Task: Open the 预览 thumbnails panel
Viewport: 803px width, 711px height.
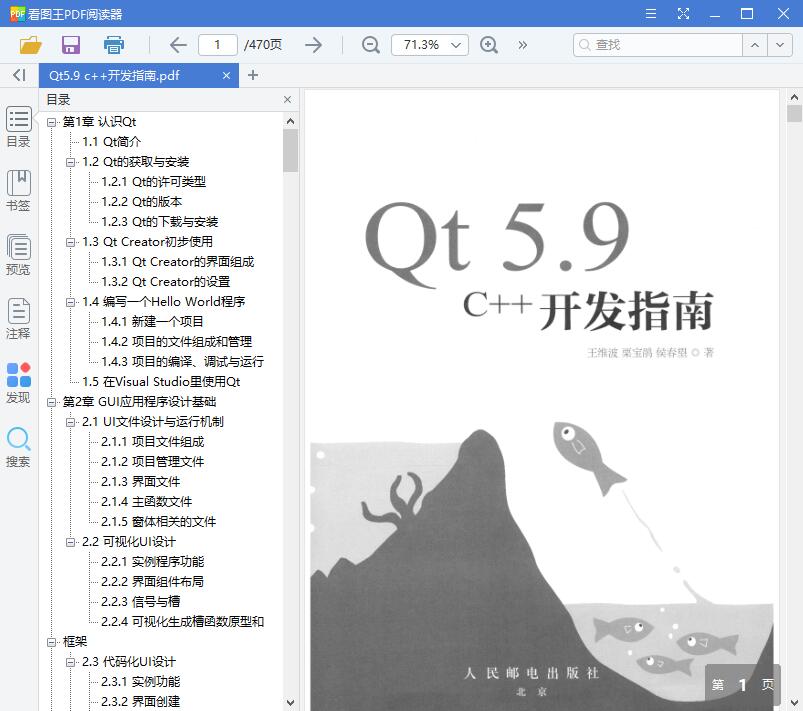Action: click(x=18, y=255)
